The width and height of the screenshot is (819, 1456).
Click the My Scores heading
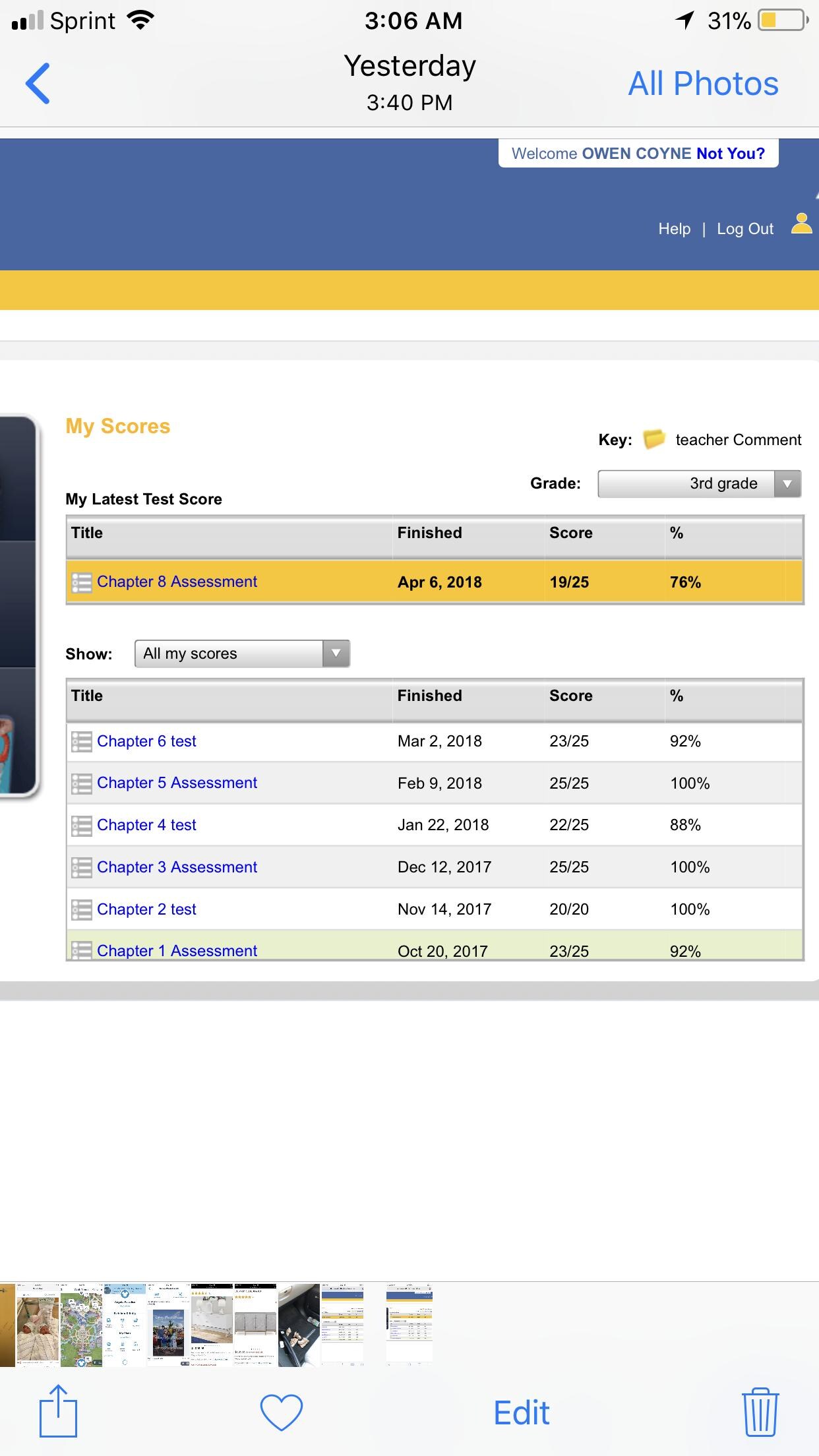pos(117,427)
